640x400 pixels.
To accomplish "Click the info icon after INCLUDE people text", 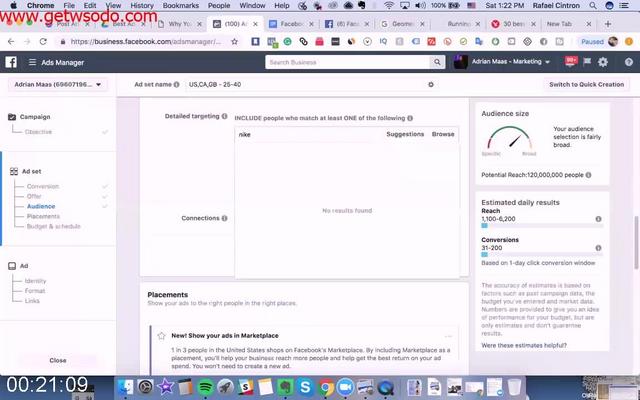I will click(410, 118).
